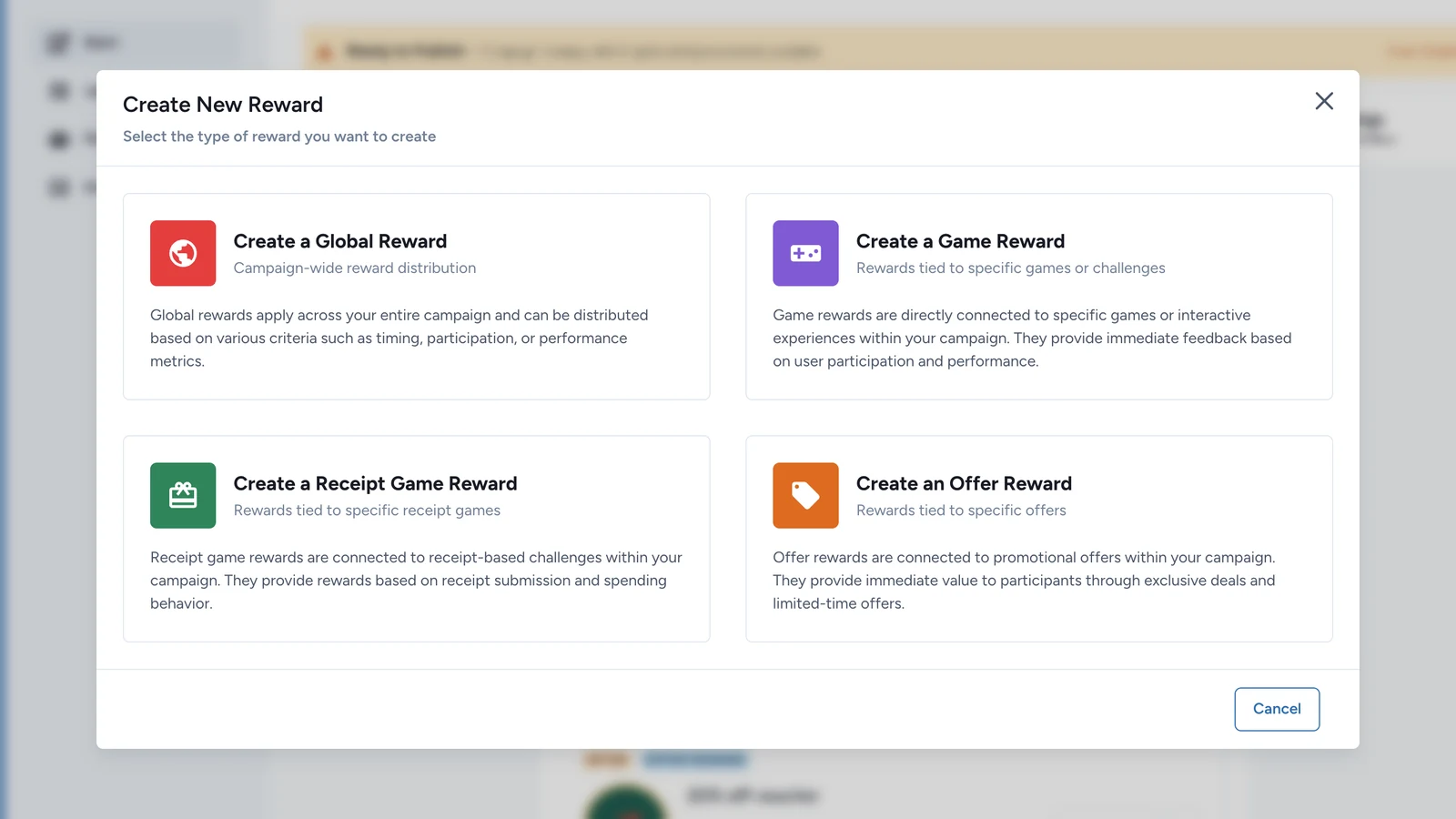1456x819 pixels.
Task: Click the description starting "Offer rewards are connected"
Action: tap(1024, 580)
